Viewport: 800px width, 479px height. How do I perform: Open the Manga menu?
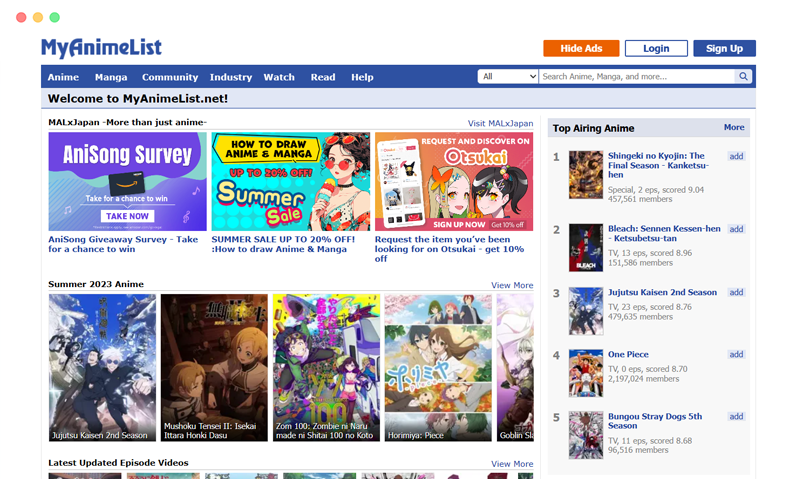point(111,77)
